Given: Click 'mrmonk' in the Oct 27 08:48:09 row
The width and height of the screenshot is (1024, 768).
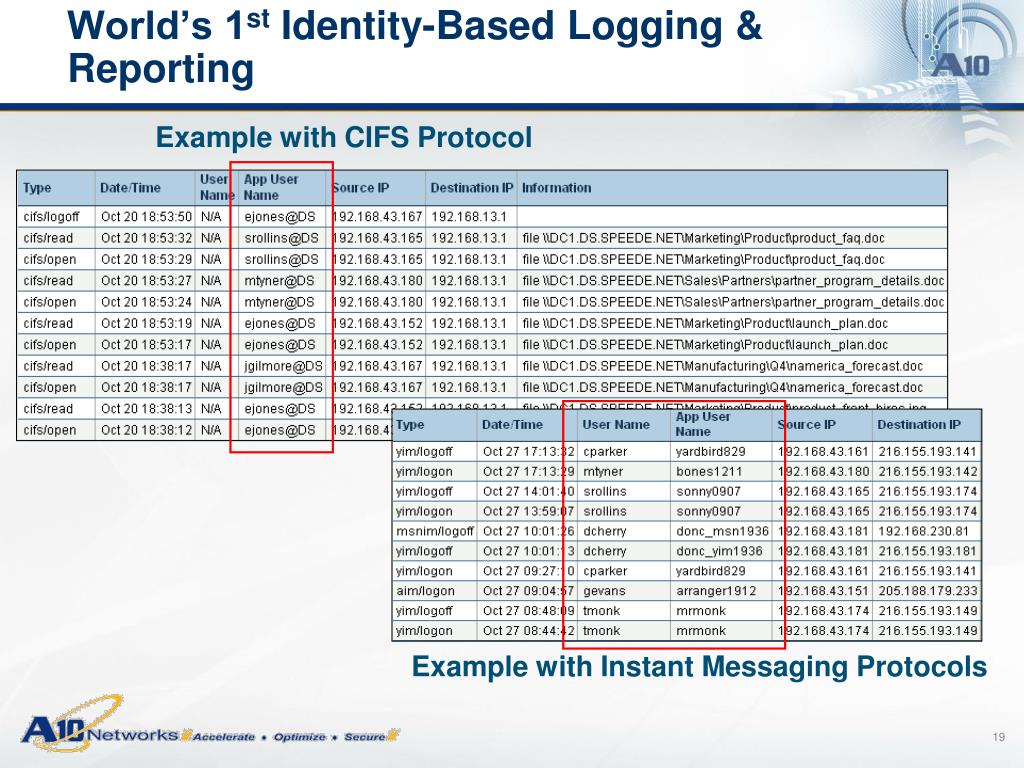Looking at the screenshot, I should (701, 611).
